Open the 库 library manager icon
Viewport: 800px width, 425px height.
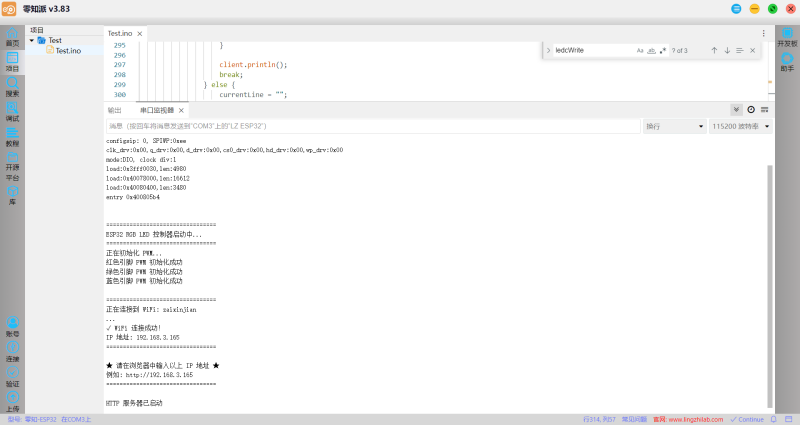[12, 196]
